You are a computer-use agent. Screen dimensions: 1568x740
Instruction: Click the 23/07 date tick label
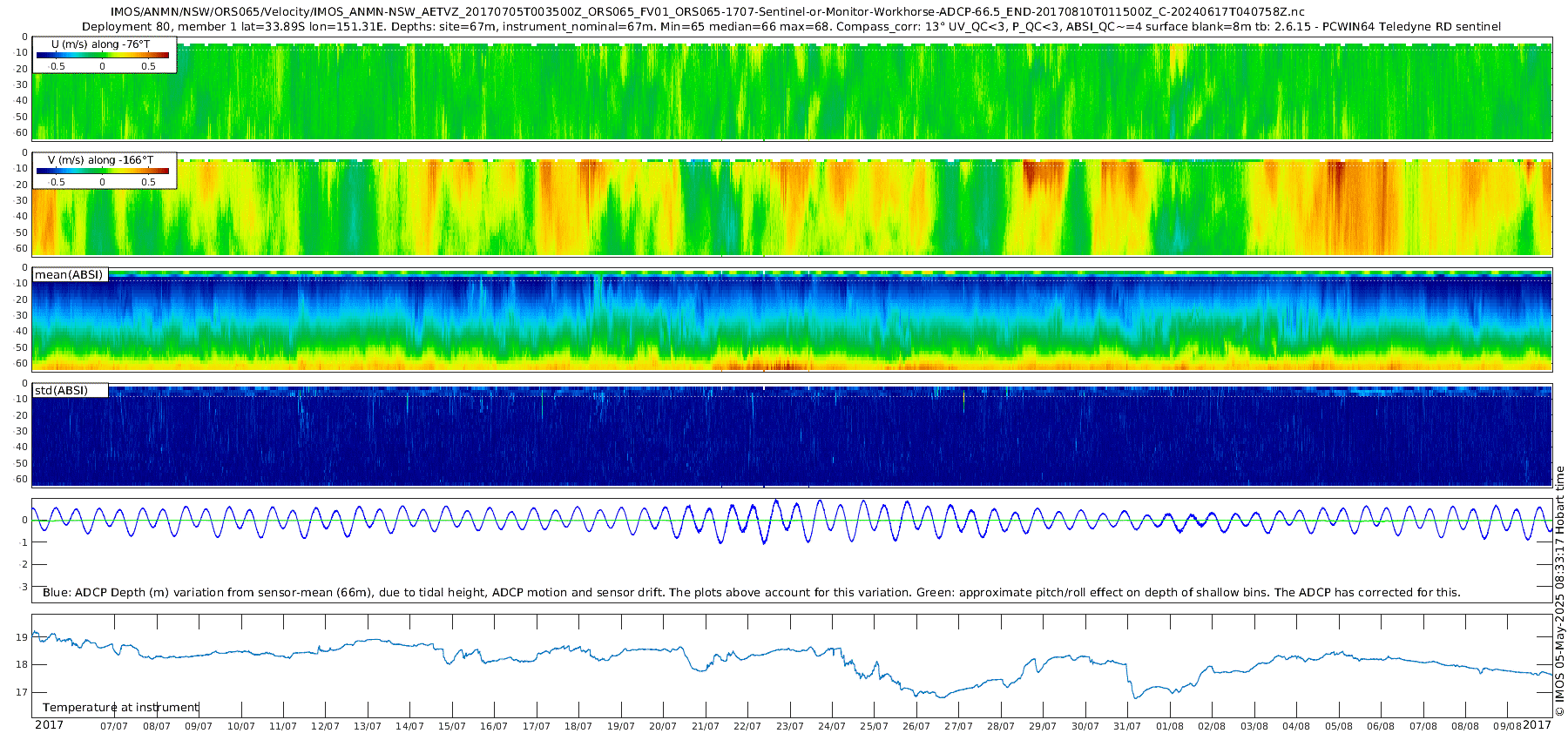click(x=790, y=726)
